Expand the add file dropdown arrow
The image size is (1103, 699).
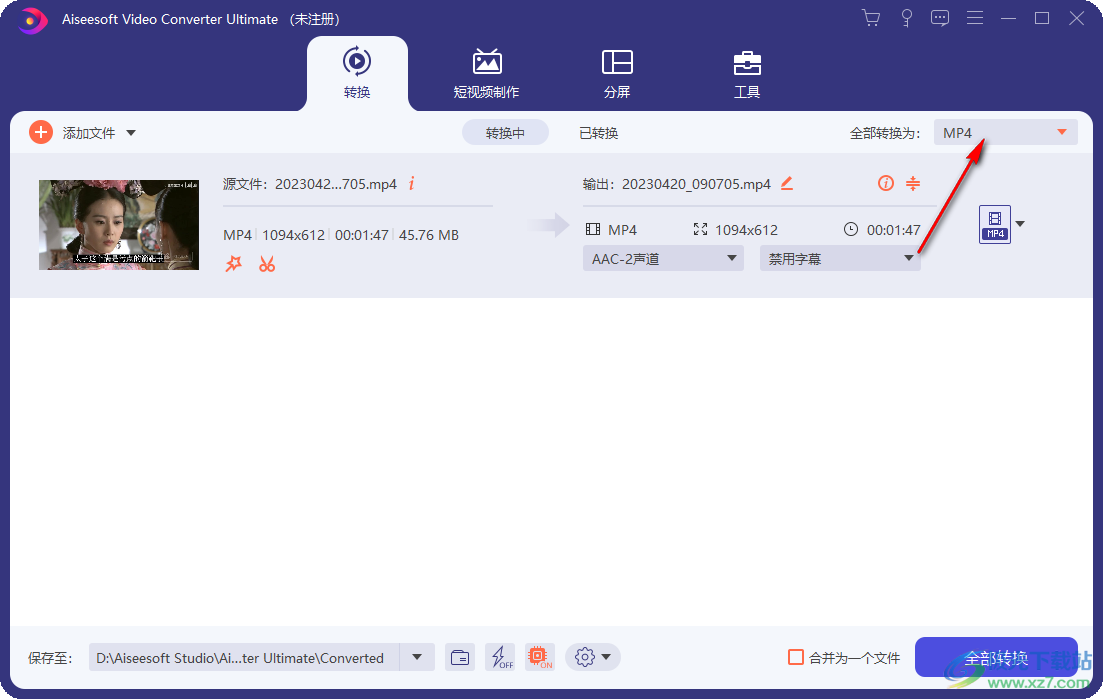coord(131,133)
